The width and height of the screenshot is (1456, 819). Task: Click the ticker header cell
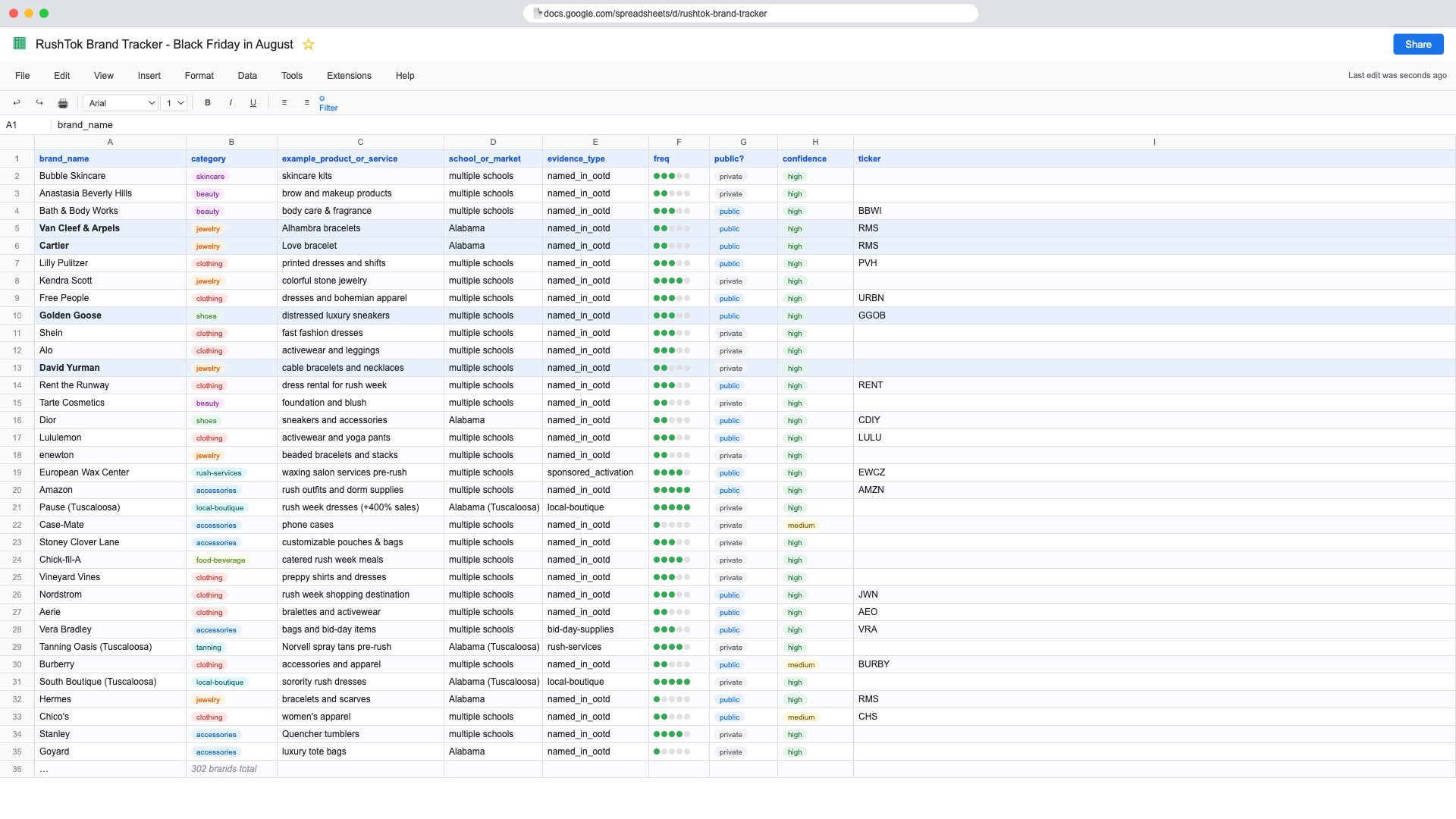tap(1154, 158)
